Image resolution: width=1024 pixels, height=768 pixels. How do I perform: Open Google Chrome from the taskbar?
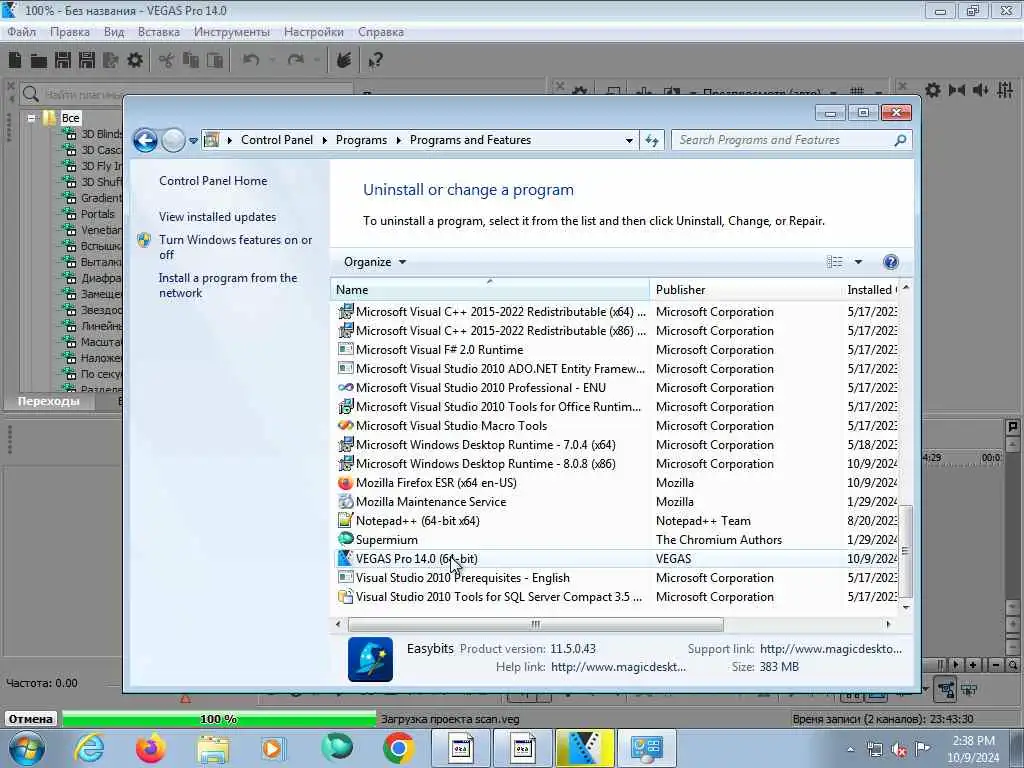click(x=398, y=748)
